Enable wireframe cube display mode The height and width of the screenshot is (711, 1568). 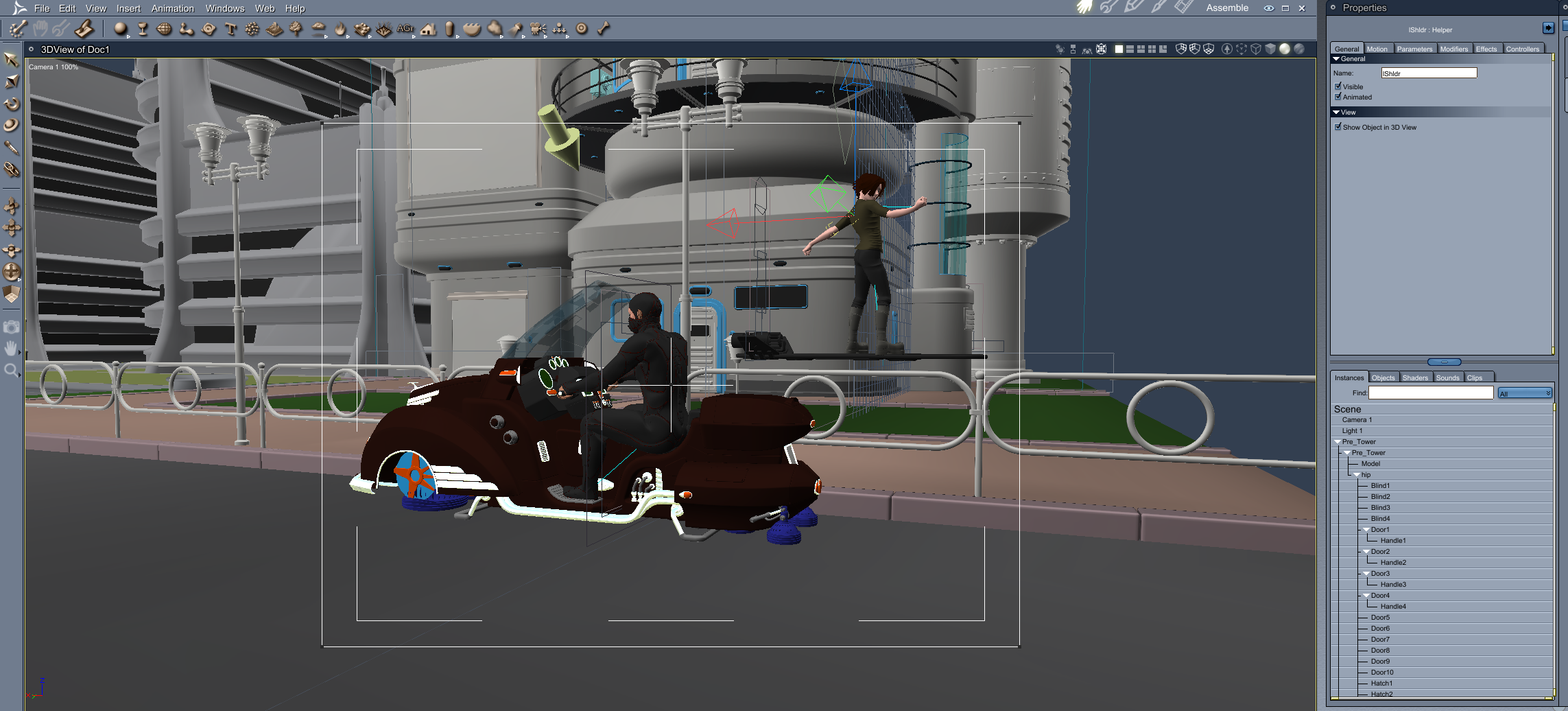coord(1256,49)
